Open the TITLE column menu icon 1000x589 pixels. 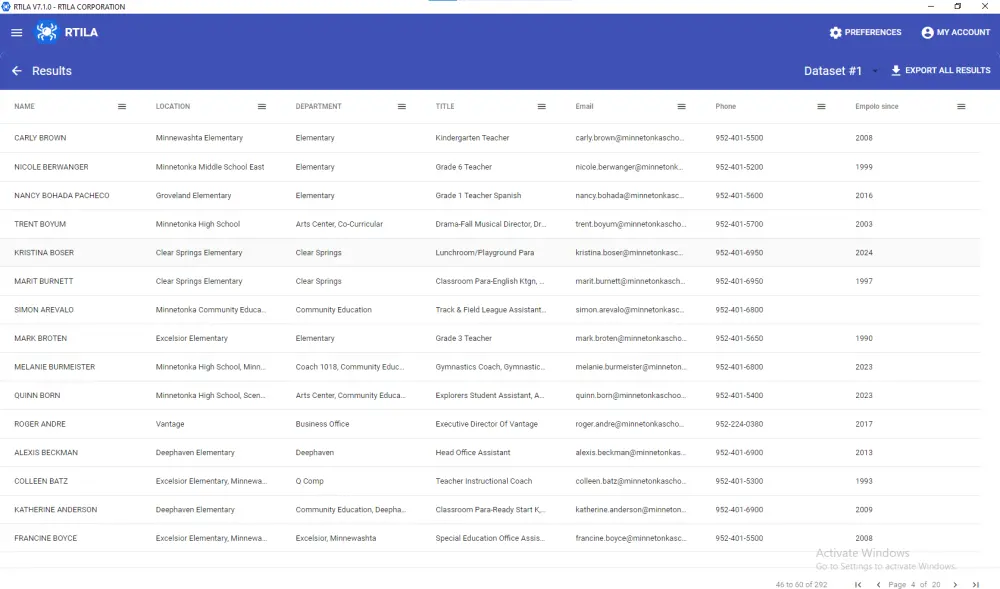[541, 106]
